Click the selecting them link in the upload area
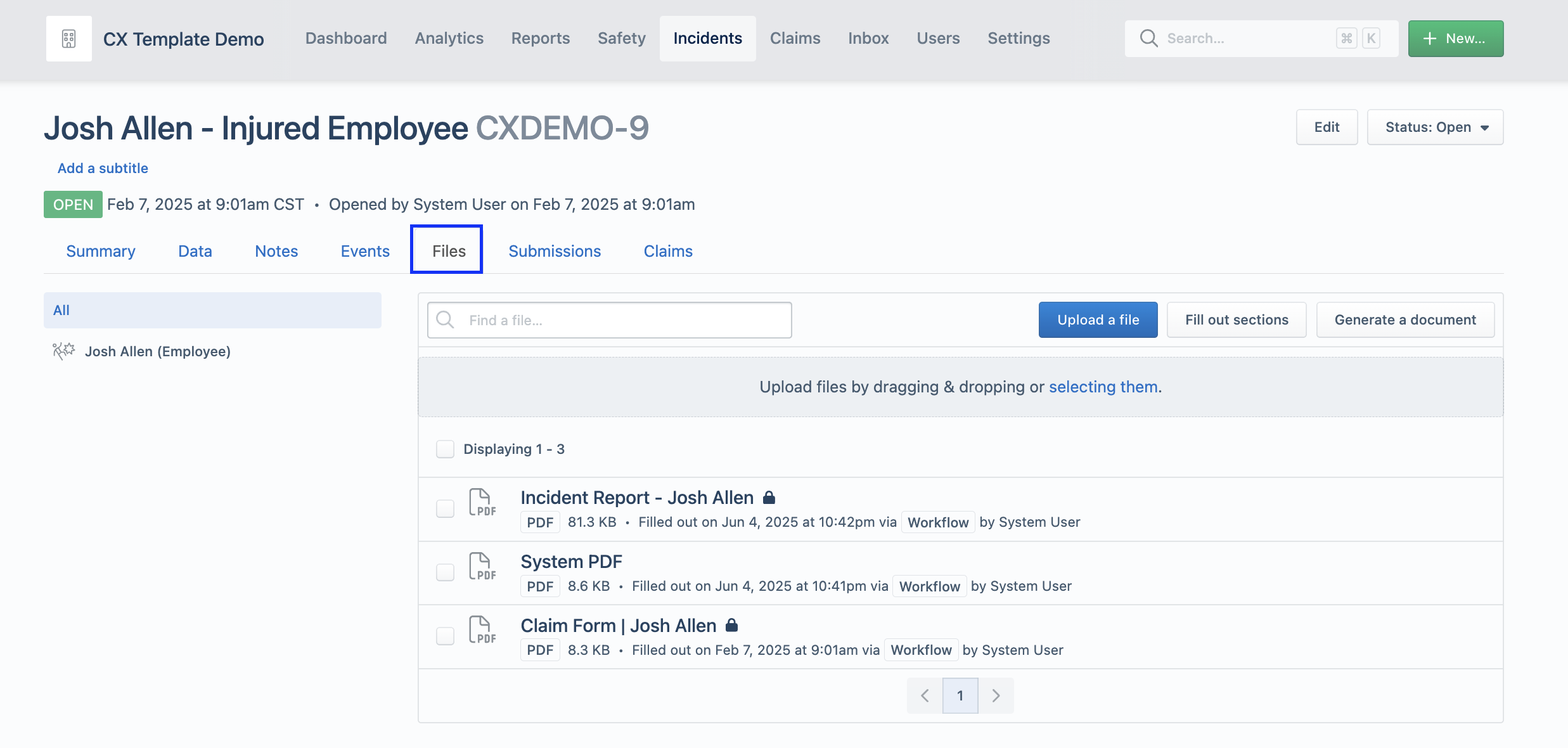Image resolution: width=1568 pixels, height=748 pixels. pos(1103,387)
